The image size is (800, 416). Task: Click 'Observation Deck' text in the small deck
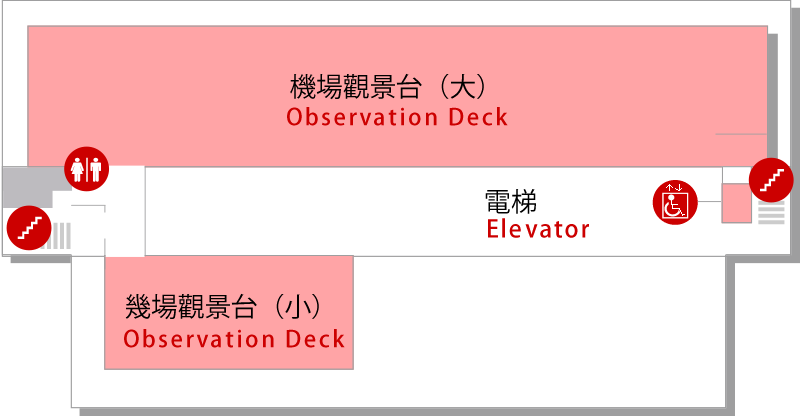(x=234, y=339)
